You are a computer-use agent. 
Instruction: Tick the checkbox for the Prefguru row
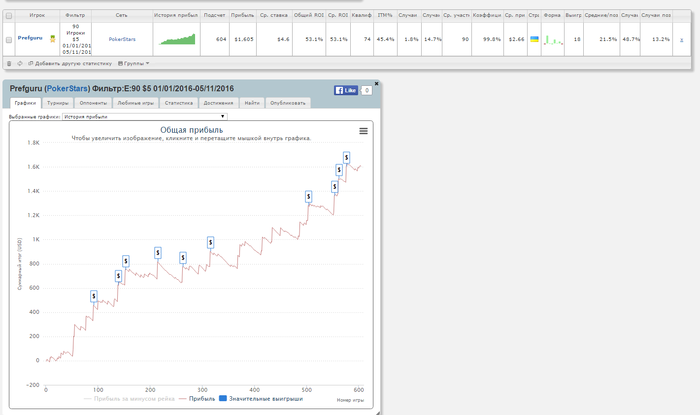(8, 40)
